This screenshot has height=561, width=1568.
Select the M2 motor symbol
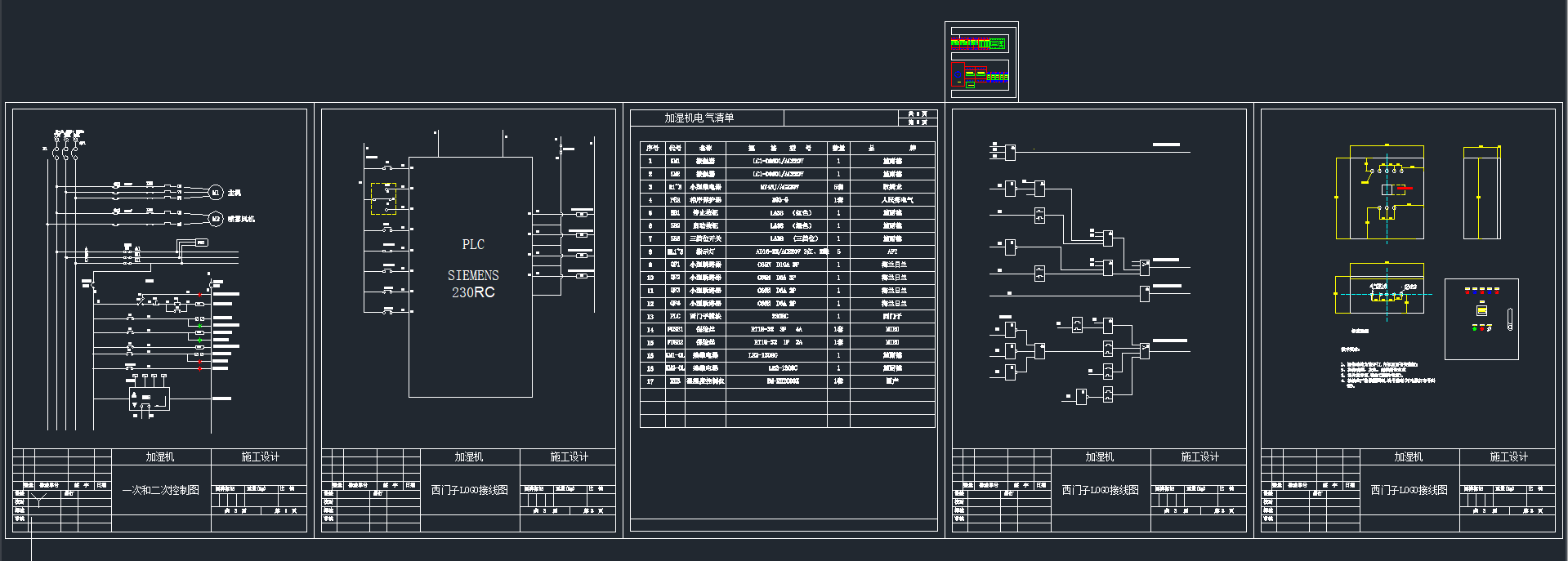point(216,219)
